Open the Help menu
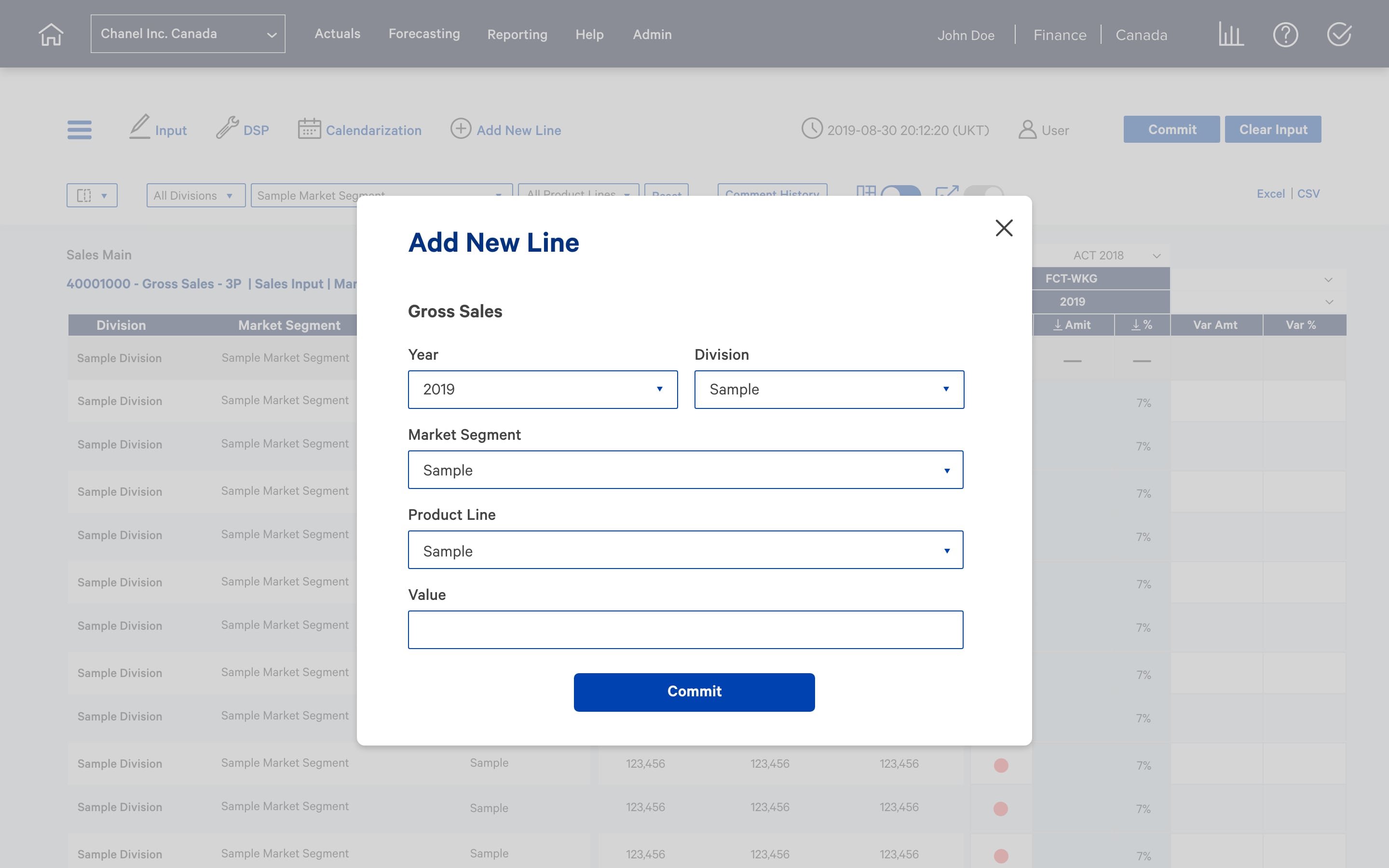 tap(589, 34)
